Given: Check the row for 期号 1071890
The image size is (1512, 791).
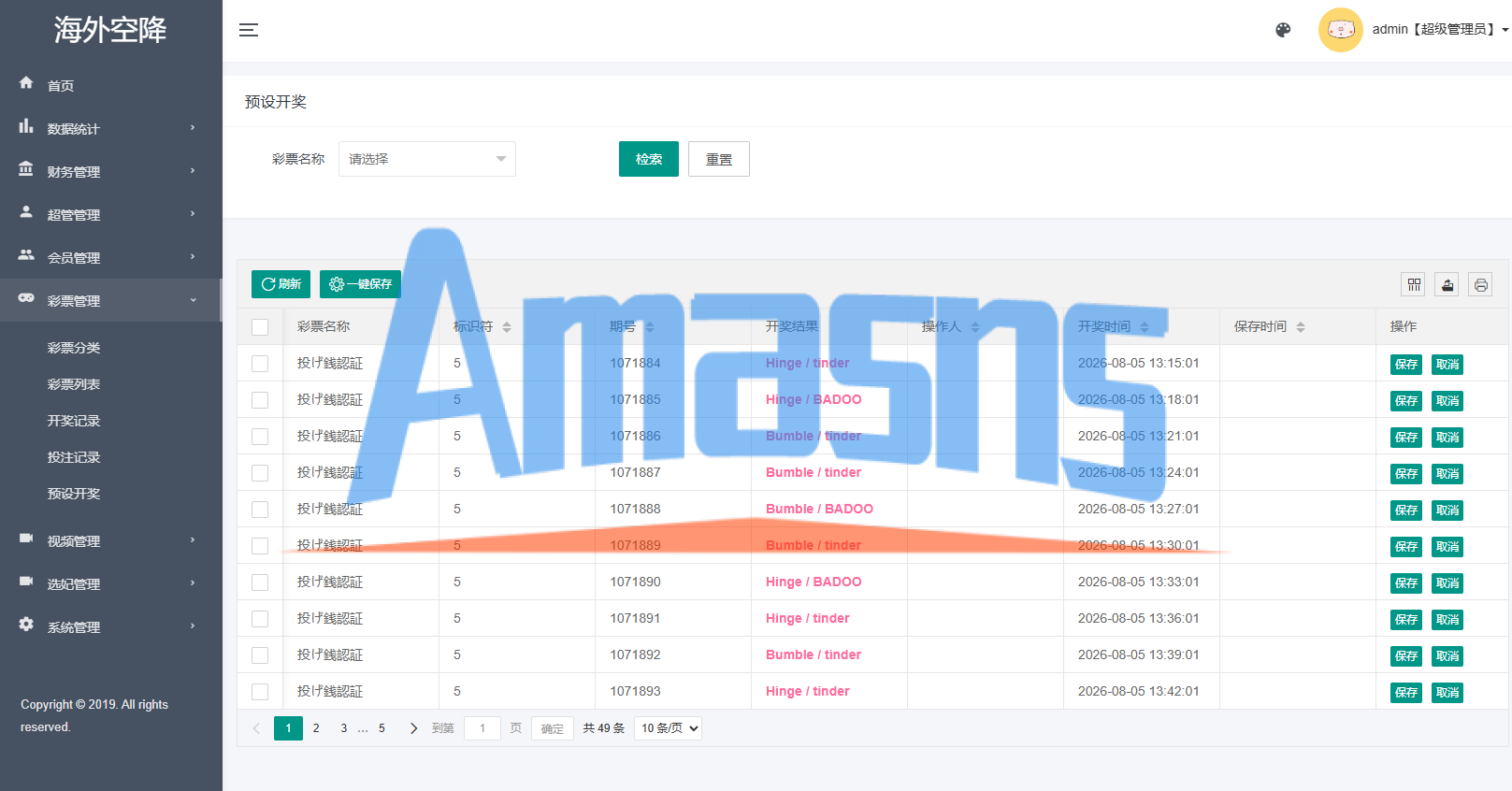Looking at the screenshot, I should [x=260, y=582].
